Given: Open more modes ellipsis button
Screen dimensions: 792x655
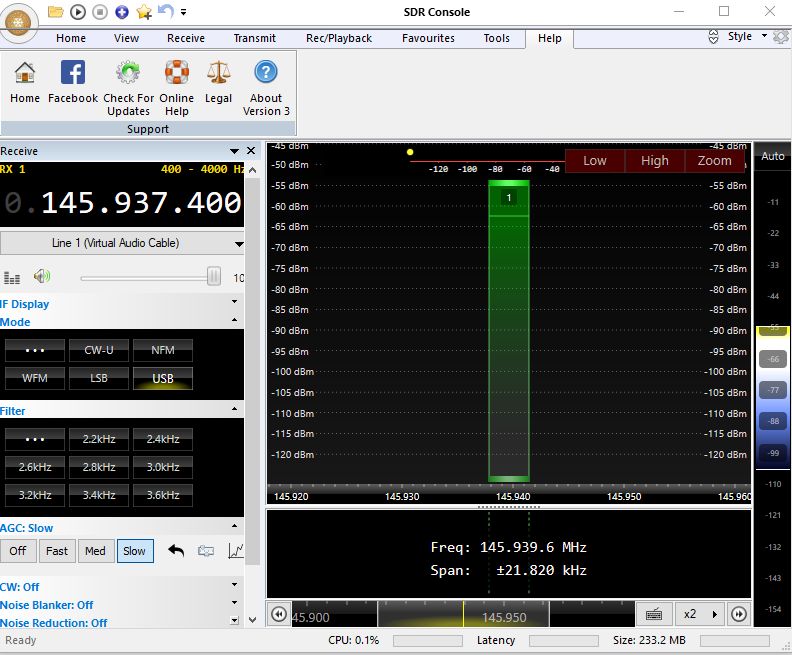Looking at the screenshot, I should [x=35, y=350].
